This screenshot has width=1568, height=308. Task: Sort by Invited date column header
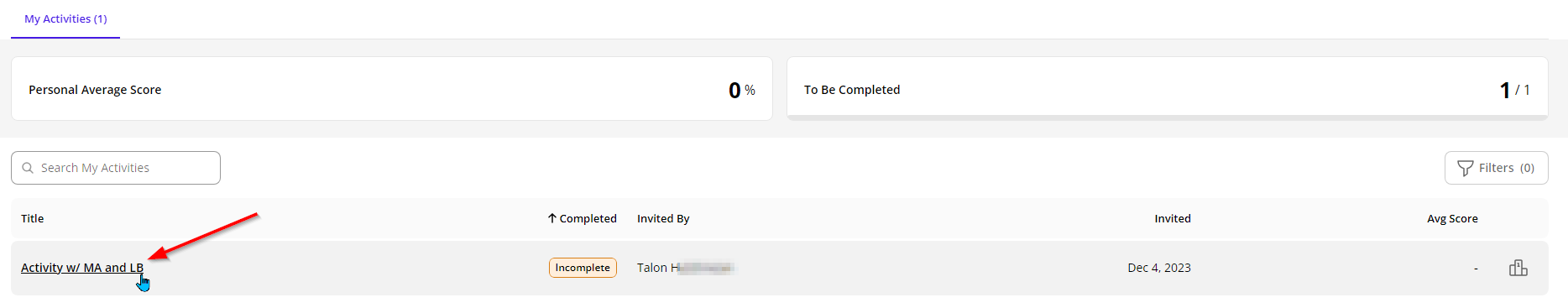click(1173, 218)
